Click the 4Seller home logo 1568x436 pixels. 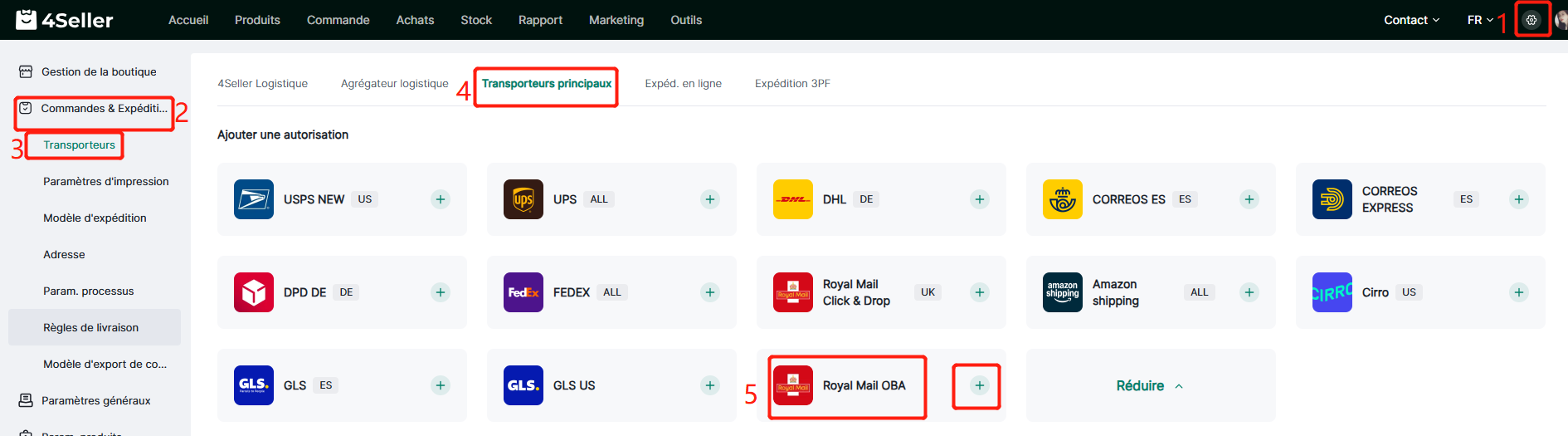tap(65, 20)
